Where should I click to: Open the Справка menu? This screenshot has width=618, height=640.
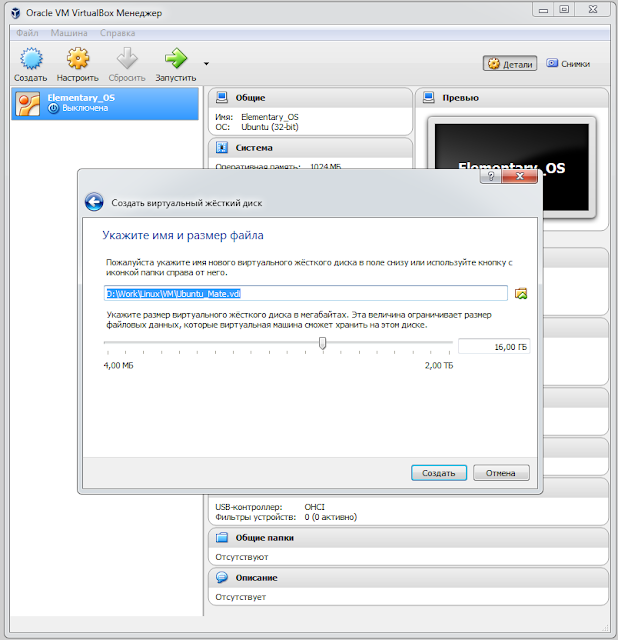(x=118, y=33)
